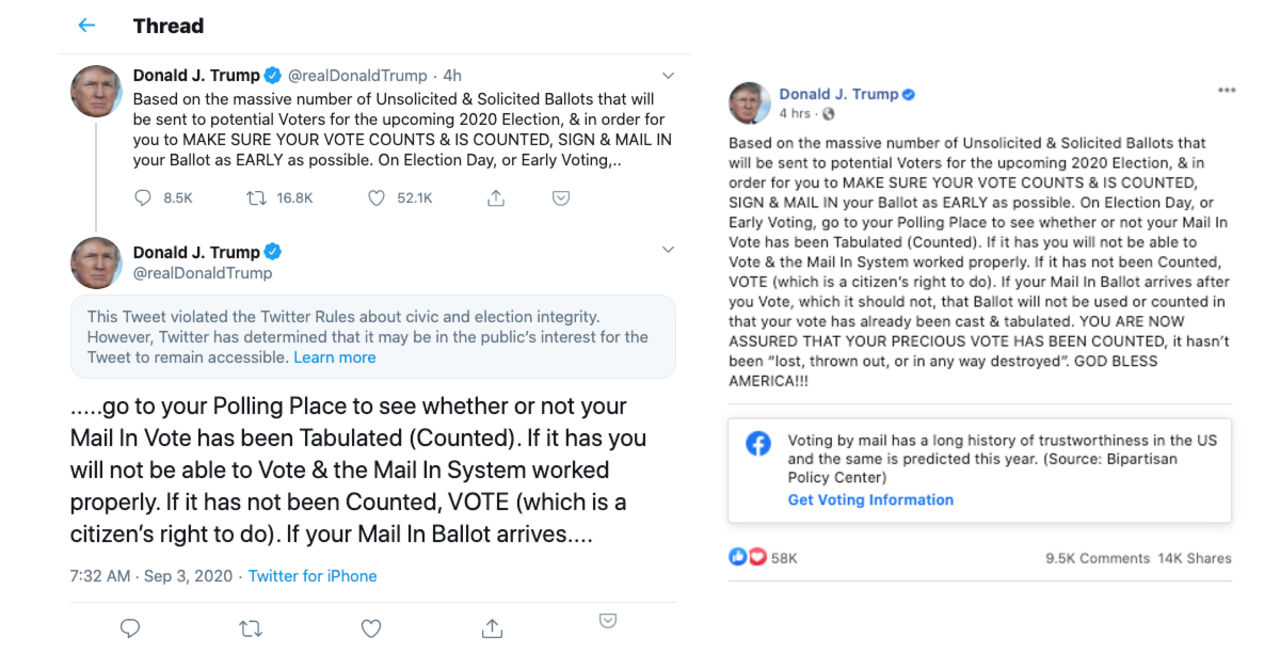Viewport: 1280px width, 652px height.
Task: Open the dropdown chevron on the second tweet
Action: pos(668,249)
